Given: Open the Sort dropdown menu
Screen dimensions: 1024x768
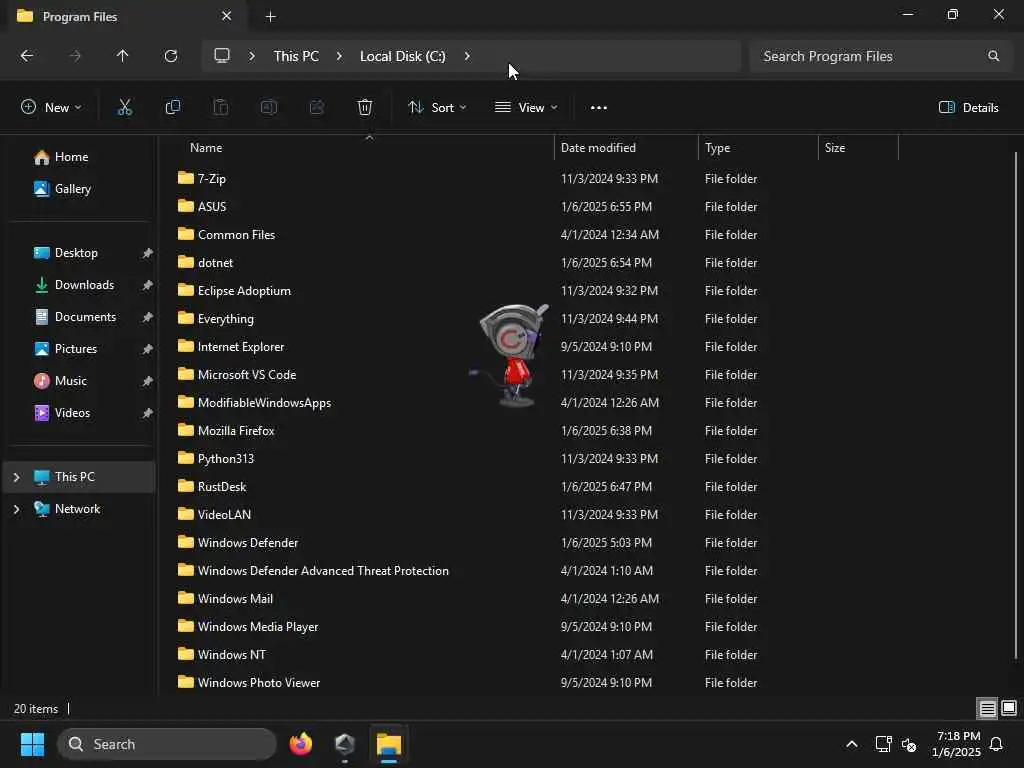Looking at the screenshot, I should [437, 108].
